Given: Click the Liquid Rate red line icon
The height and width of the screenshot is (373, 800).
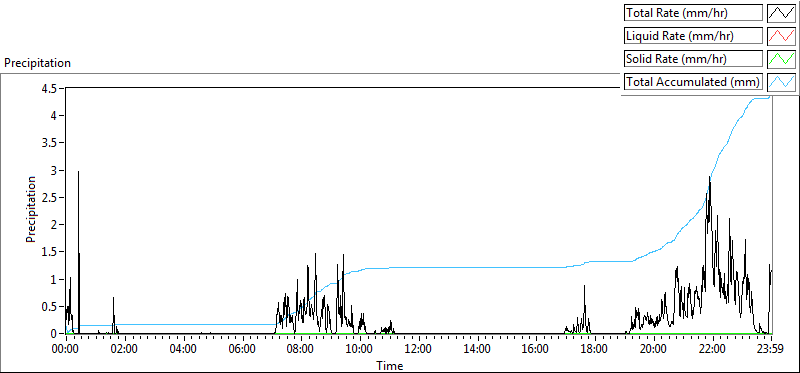Looking at the screenshot, I should tap(782, 36).
